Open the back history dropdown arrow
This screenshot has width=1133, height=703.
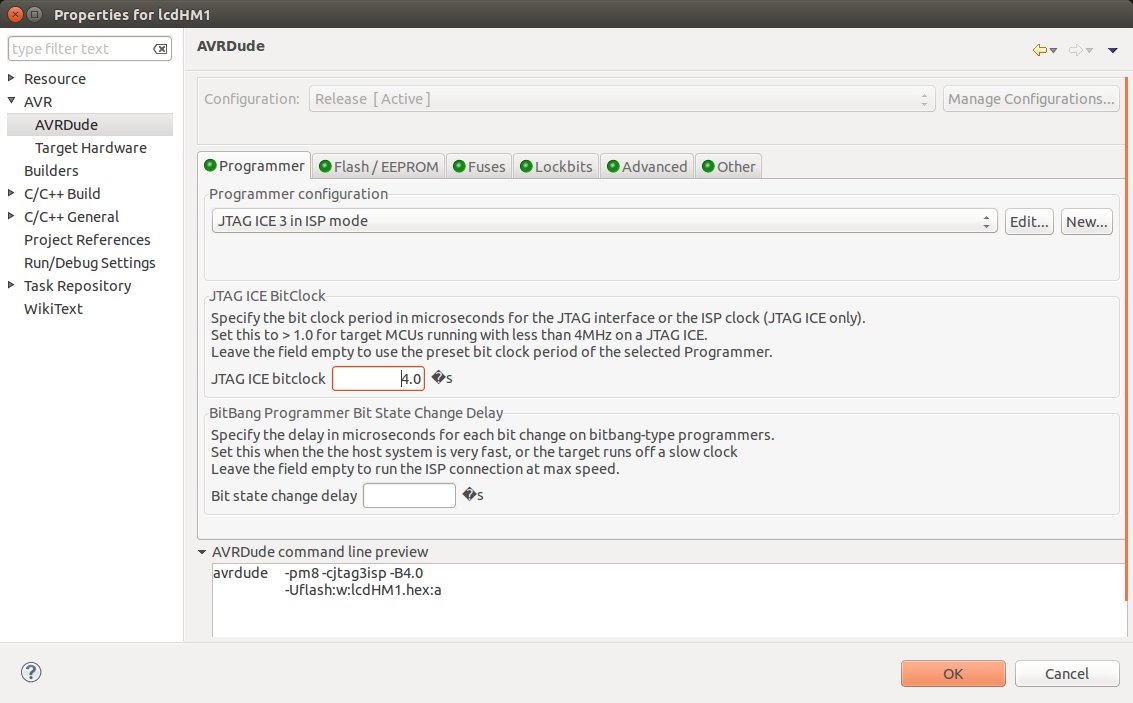point(1054,51)
